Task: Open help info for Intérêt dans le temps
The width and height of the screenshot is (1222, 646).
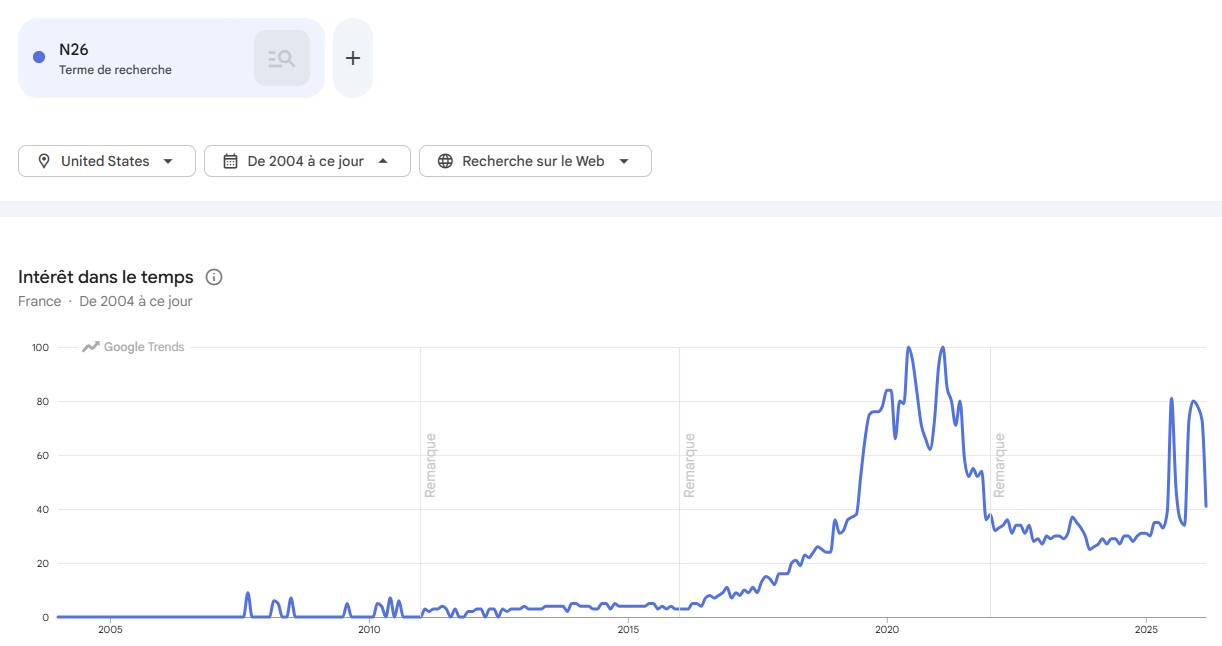Action: [x=213, y=277]
